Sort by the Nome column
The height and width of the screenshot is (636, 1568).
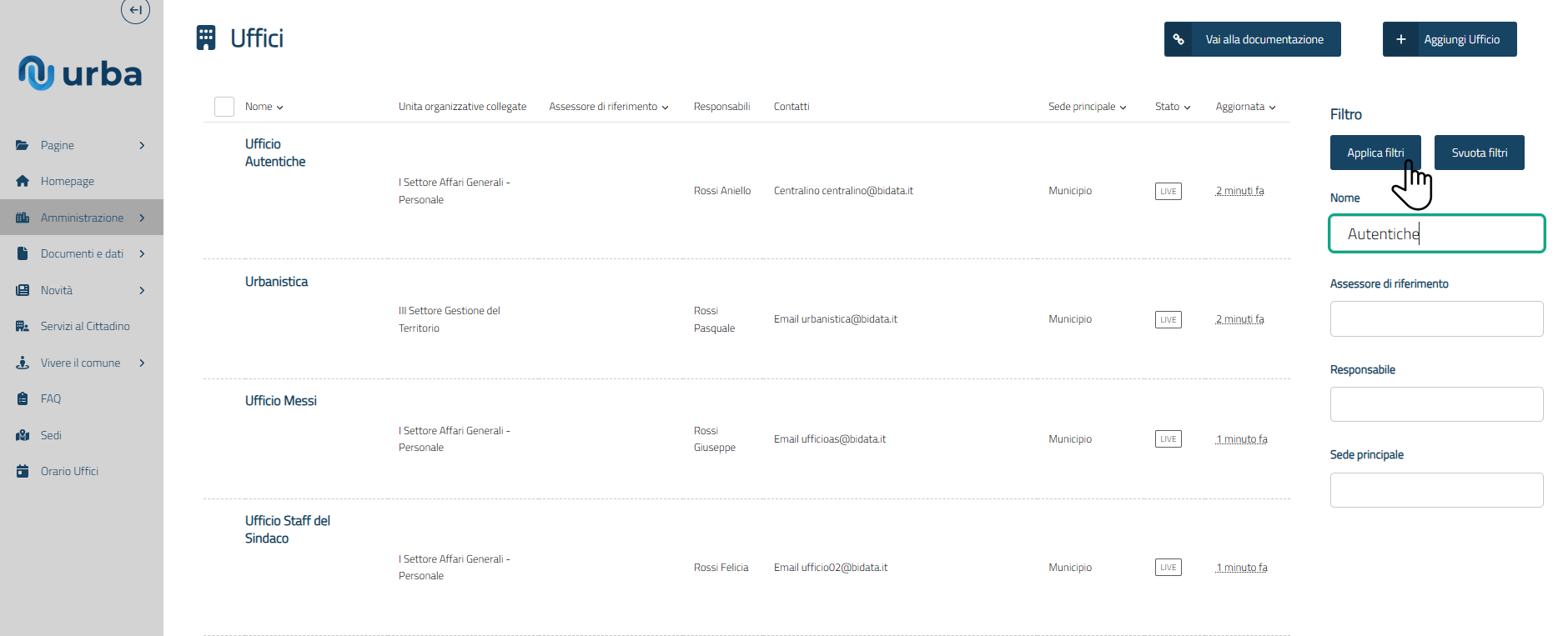(264, 107)
